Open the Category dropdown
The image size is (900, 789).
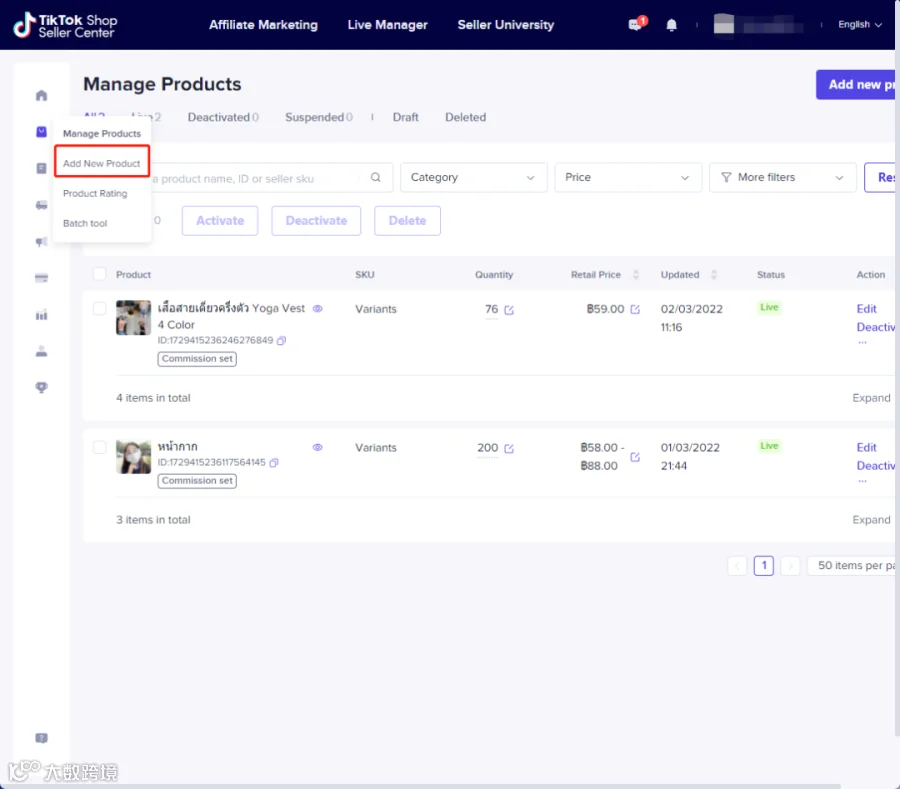pos(474,177)
